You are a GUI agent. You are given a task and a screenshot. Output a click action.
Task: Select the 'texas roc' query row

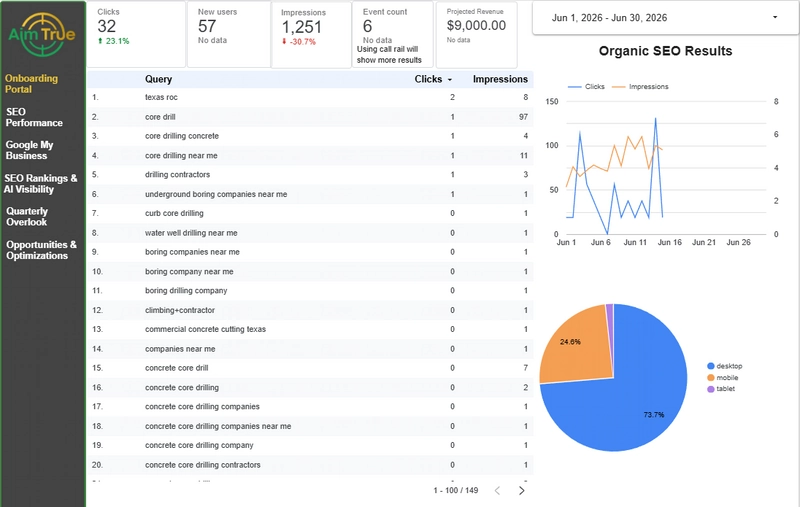[x=310, y=97]
